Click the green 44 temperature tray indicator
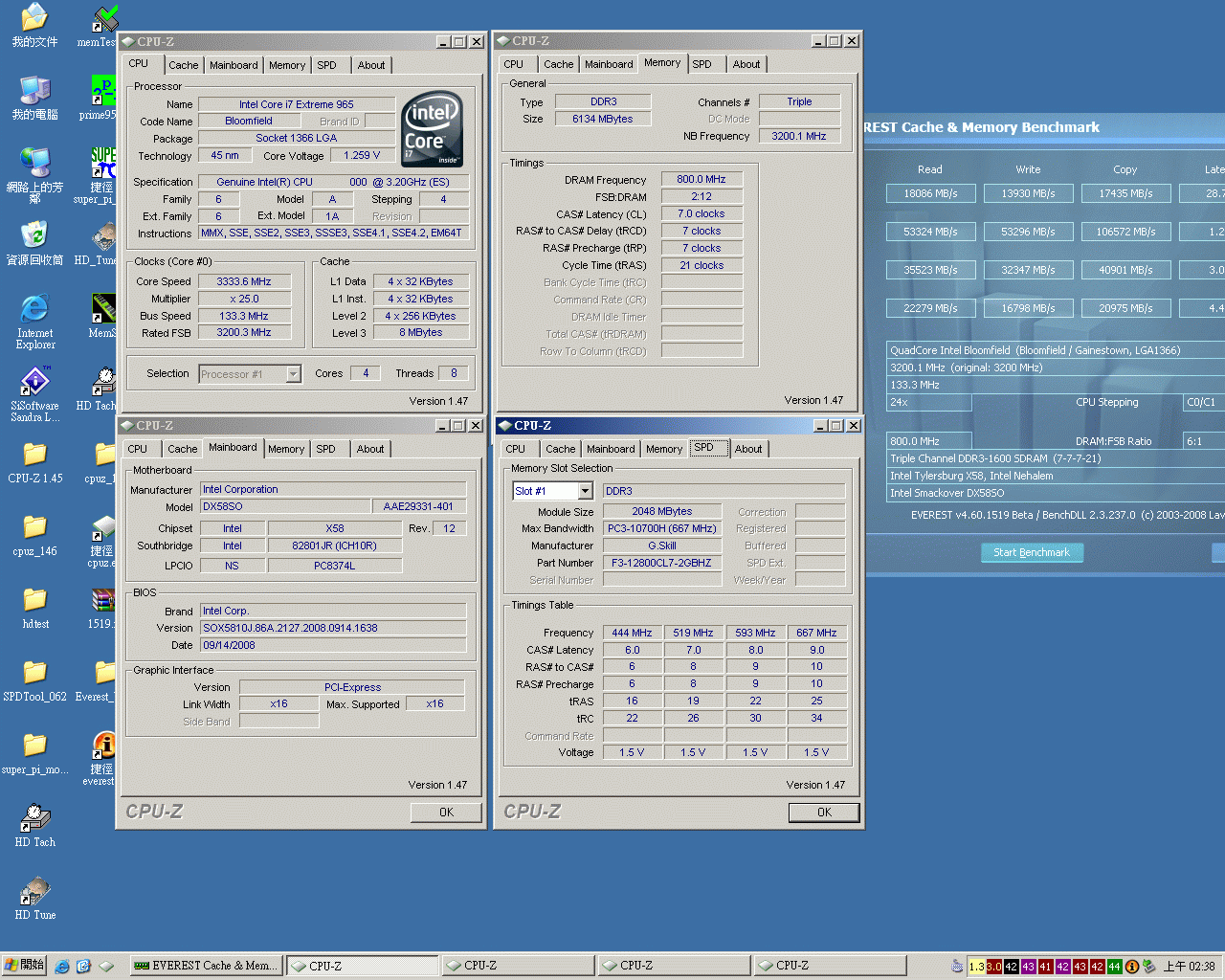The height and width of the screenshot is (980, 1225). click(x=1114, y=967)
